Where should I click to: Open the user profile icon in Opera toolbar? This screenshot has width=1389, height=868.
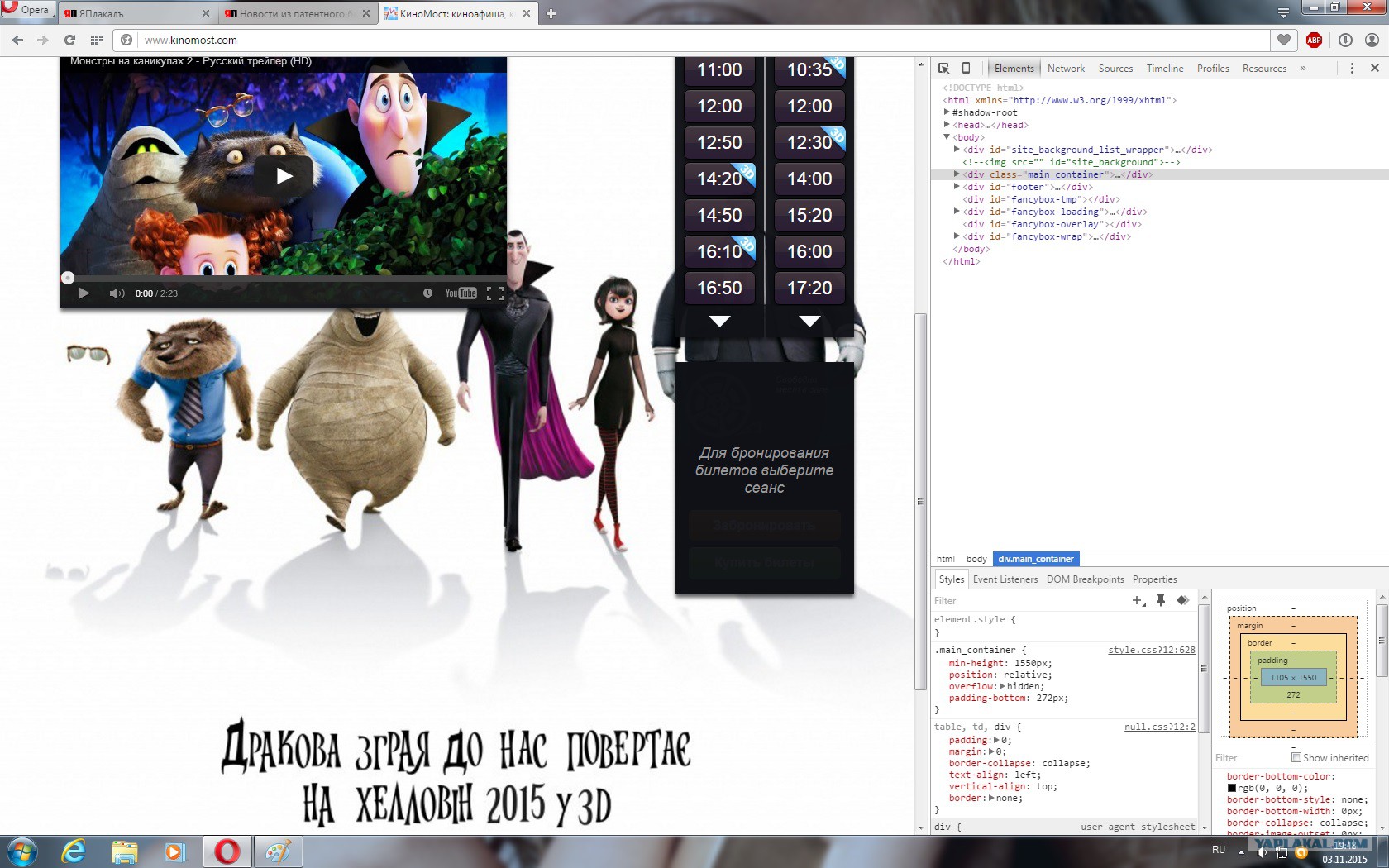pos(1372,40)
